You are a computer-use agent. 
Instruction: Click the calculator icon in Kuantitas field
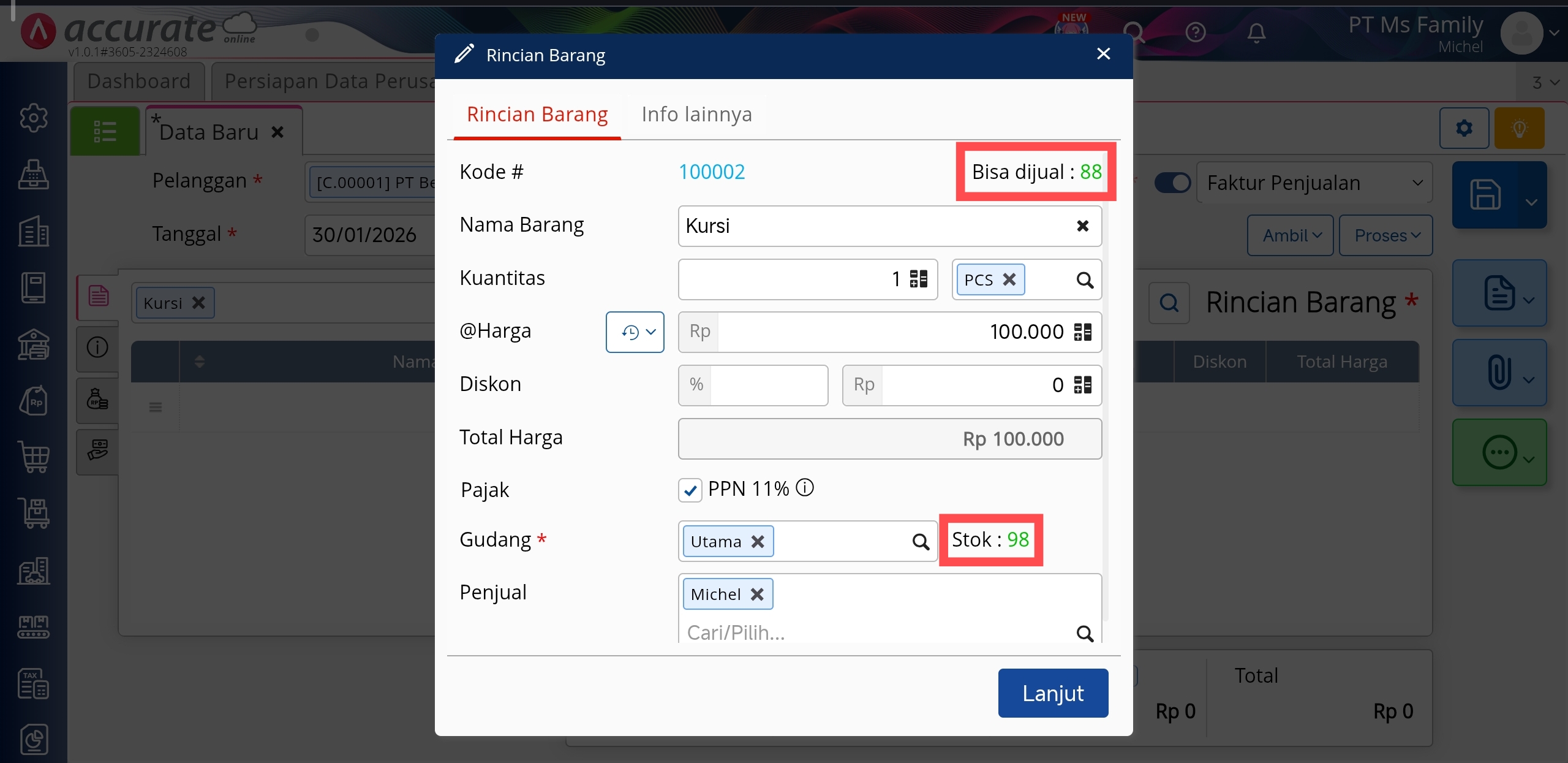click(918, 279)
